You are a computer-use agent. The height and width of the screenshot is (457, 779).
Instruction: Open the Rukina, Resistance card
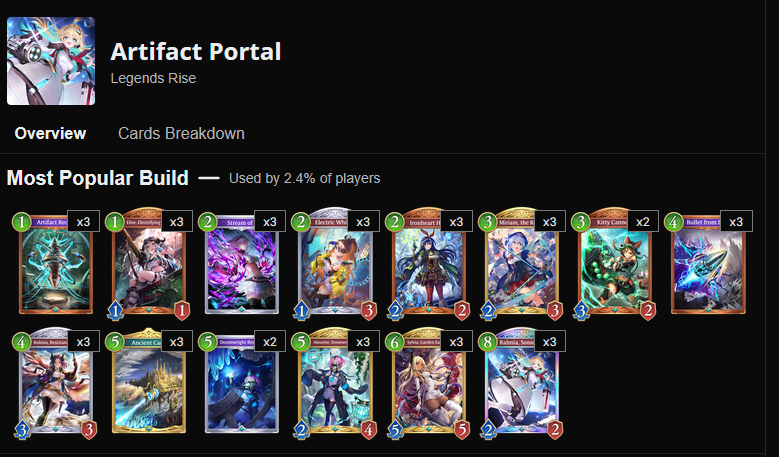pos(56,384)
